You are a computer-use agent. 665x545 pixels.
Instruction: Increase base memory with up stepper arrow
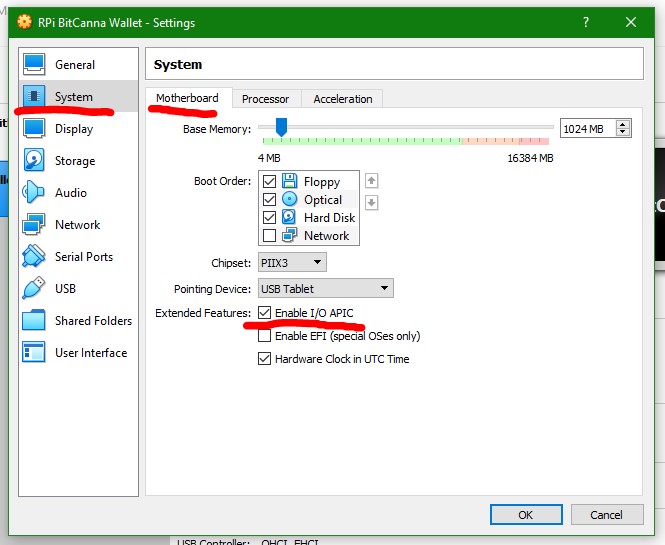pos(623,125)
